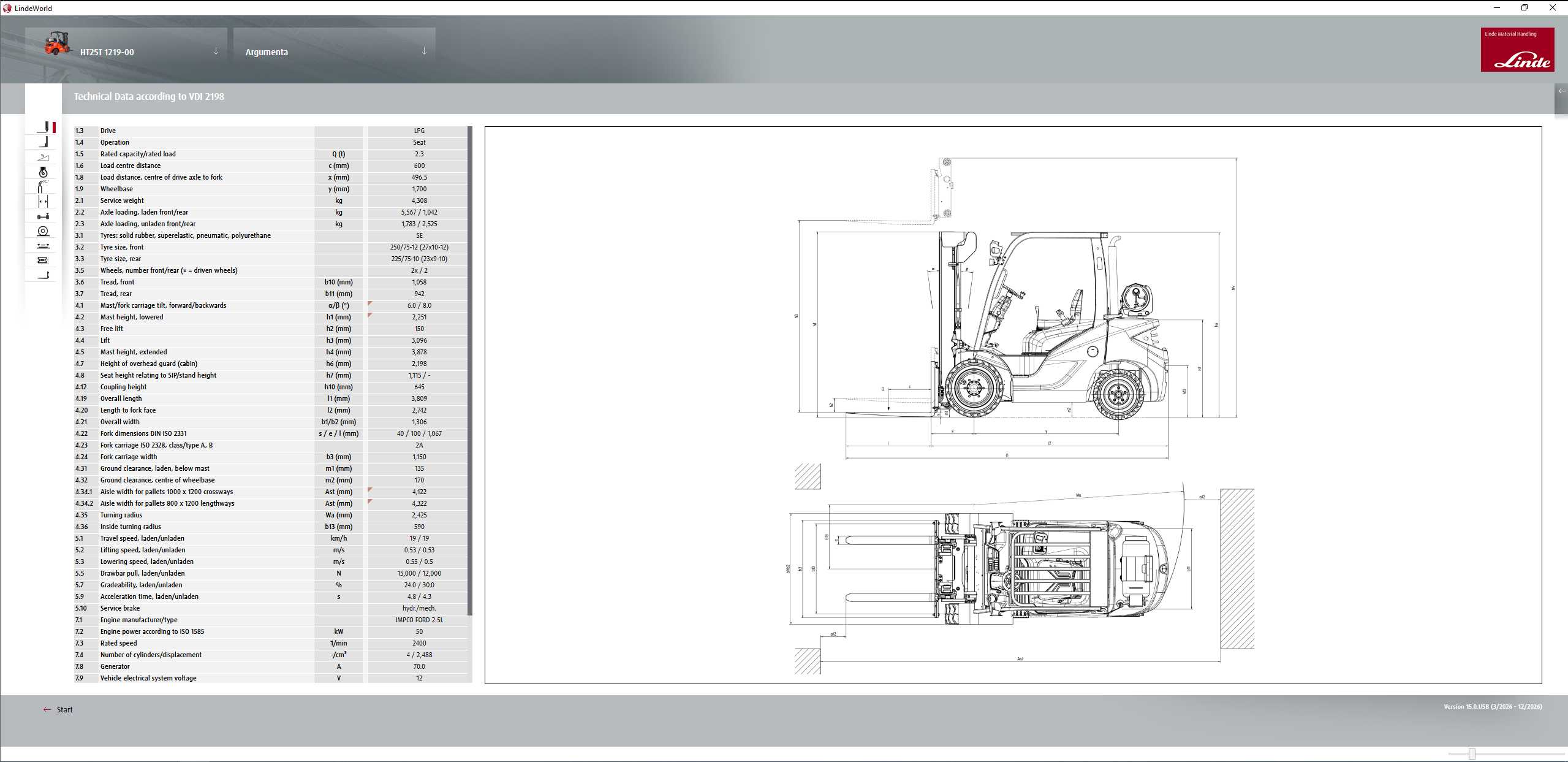Expand the HT25T 1219-00 truck dropdown
The width and height of the screenshot is (1568, 762).
(x=216, y=51)
